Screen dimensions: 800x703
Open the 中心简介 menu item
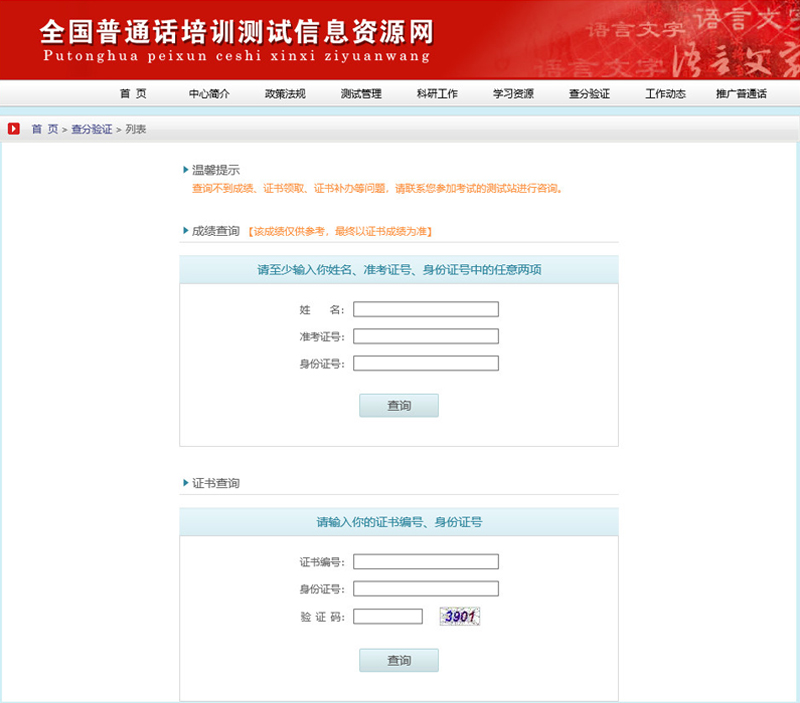tap(209, 93)
